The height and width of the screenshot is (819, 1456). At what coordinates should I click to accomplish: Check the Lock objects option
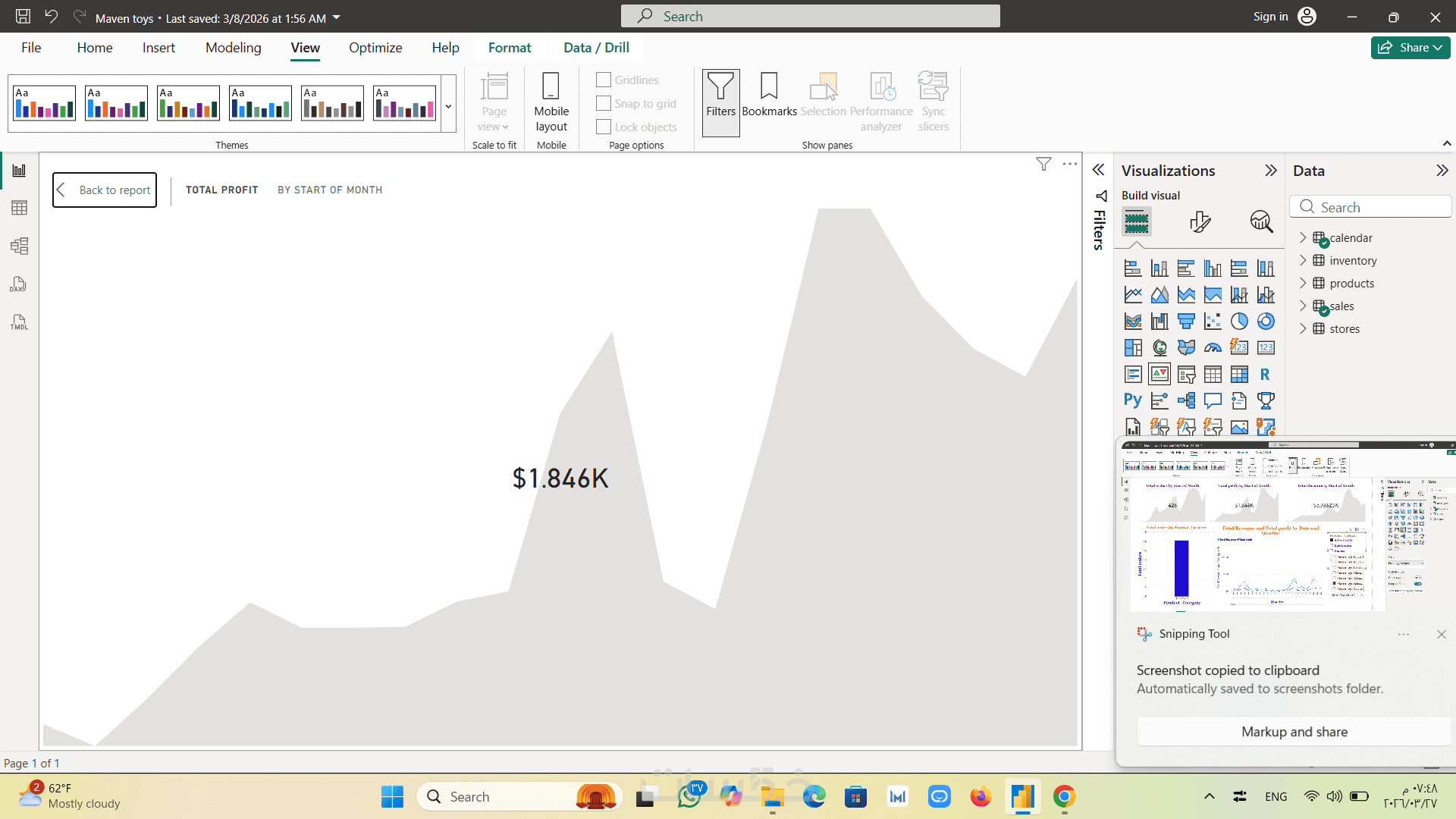[x=604, y=127]
